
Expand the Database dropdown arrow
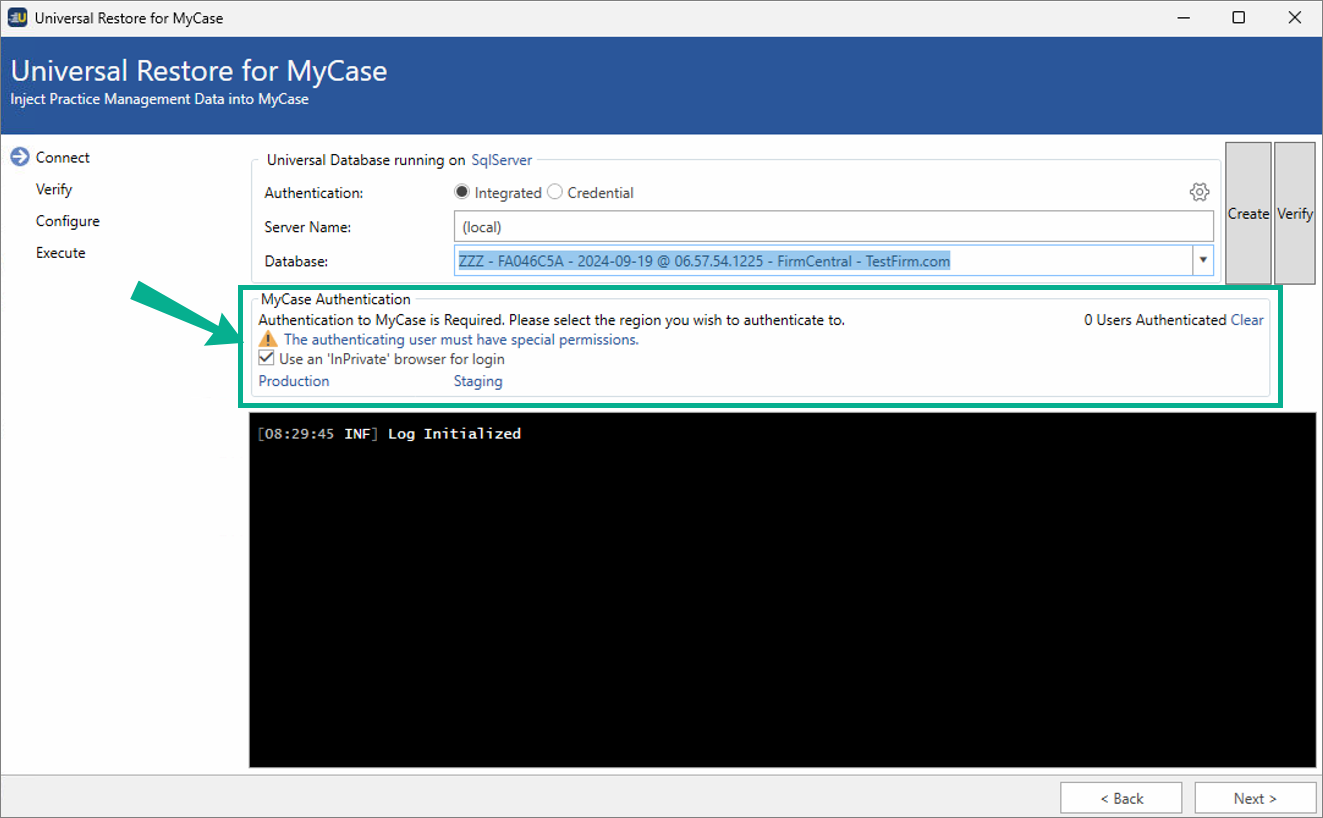(1201, 261)
